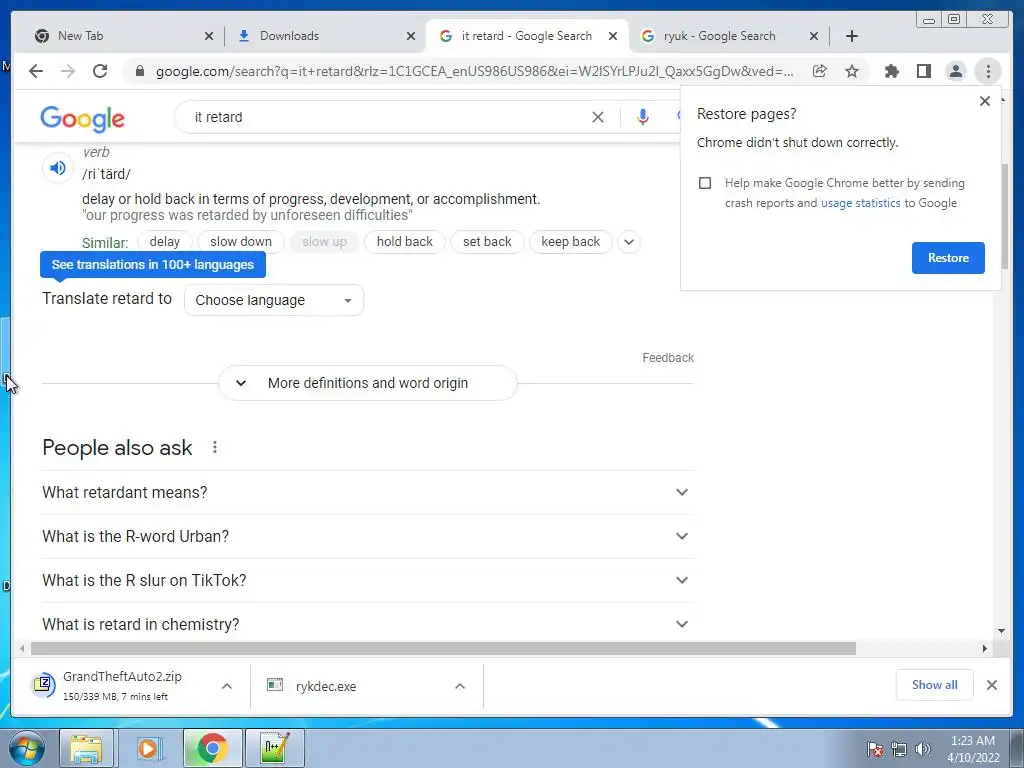Close the Downloads tab

pyautogui.click(x=411, y=36)
